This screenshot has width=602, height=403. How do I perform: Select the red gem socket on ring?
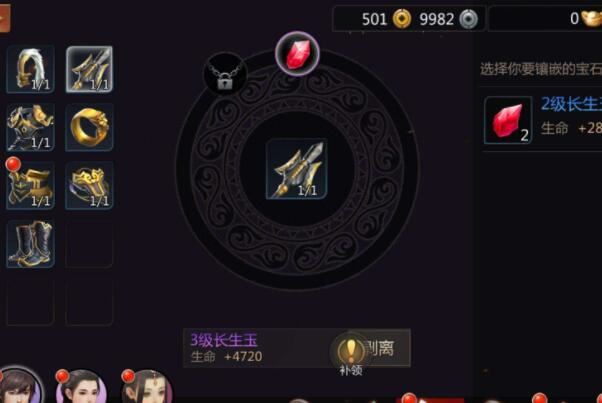click(x=297, y=54)
